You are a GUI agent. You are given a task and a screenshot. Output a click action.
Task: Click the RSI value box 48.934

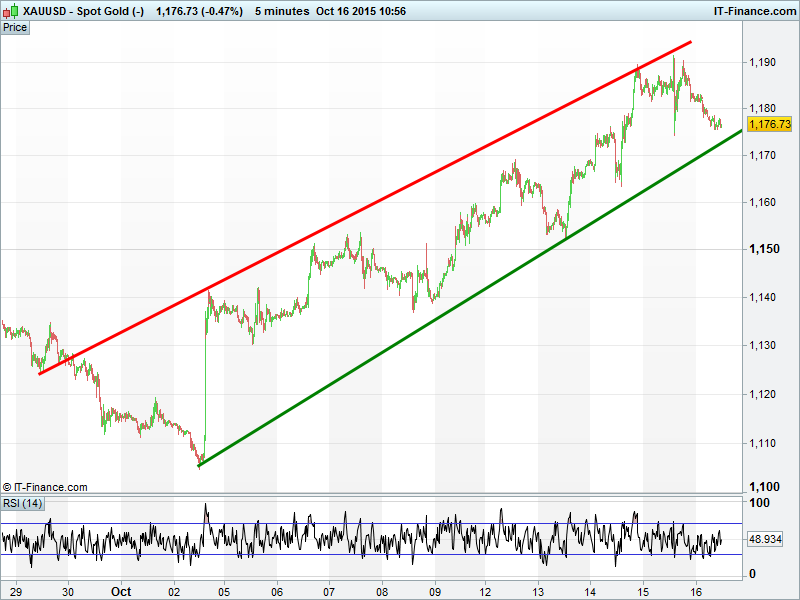coord(765,539)
